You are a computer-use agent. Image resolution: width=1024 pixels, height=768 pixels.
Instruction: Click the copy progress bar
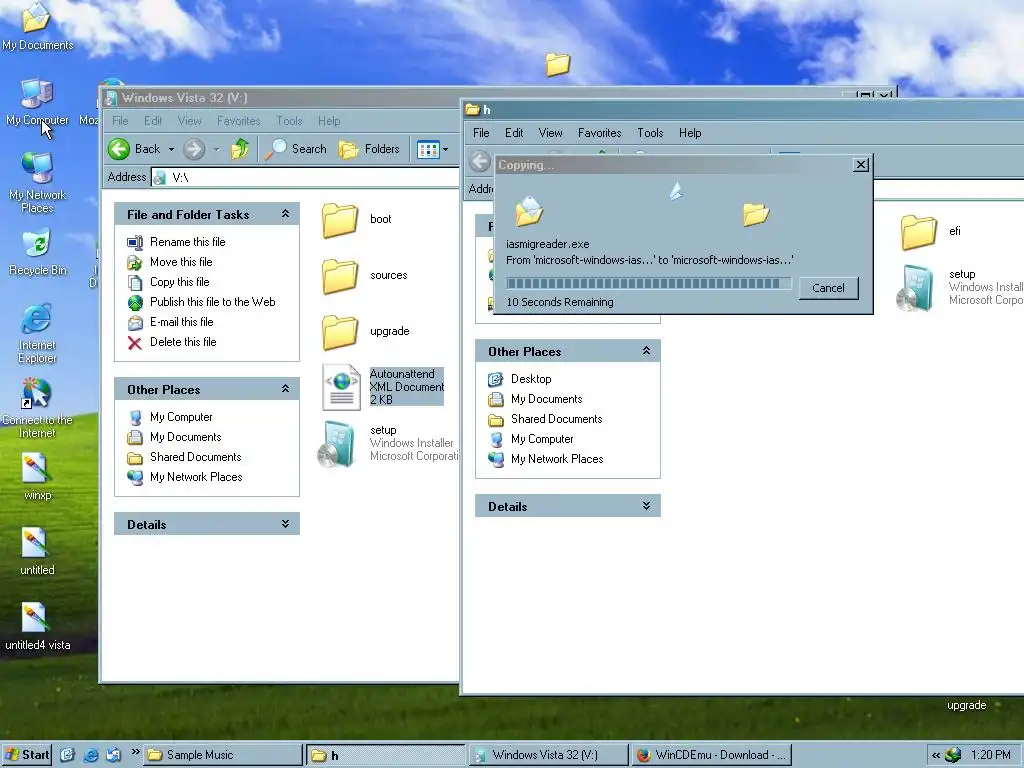[x=648, y=283]
